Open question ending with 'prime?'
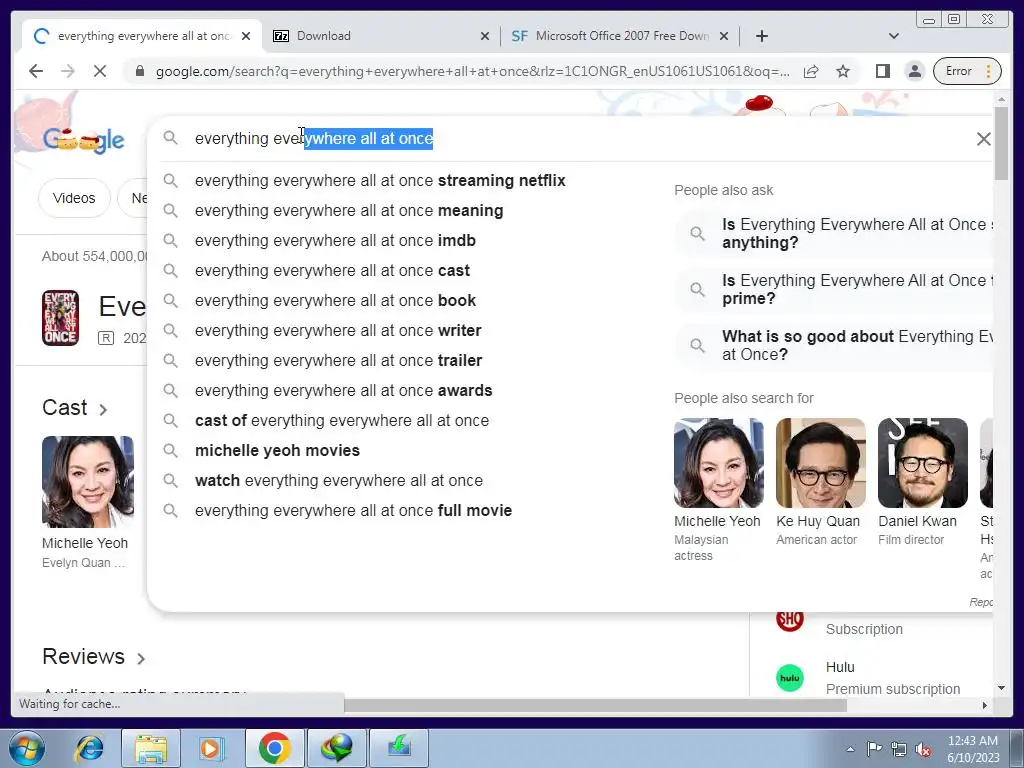The height and width of the screenshot is (768, 1024). coord(835,289)
